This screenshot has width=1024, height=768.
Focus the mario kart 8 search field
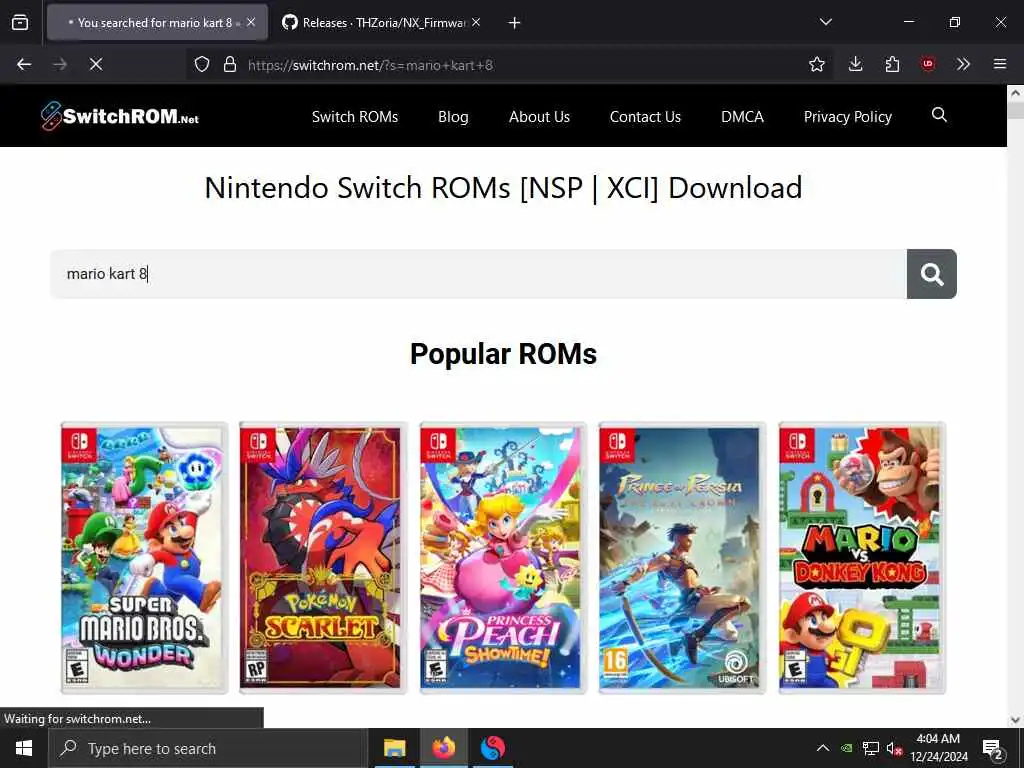click(479, 274)
